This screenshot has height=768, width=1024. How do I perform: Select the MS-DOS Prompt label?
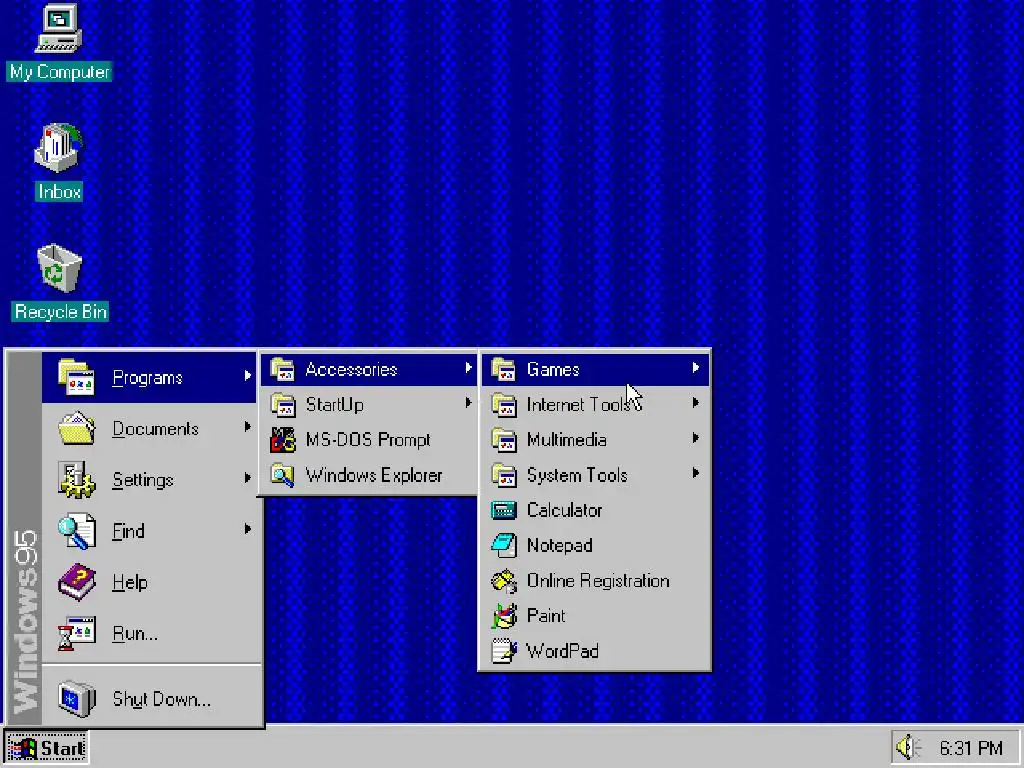click(x=368, y=440)
